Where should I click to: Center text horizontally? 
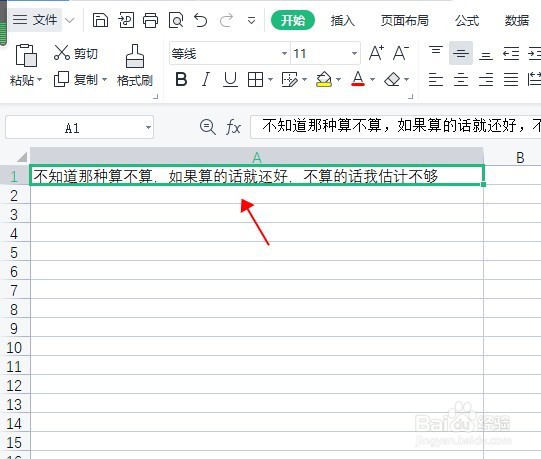click(461, 80)
